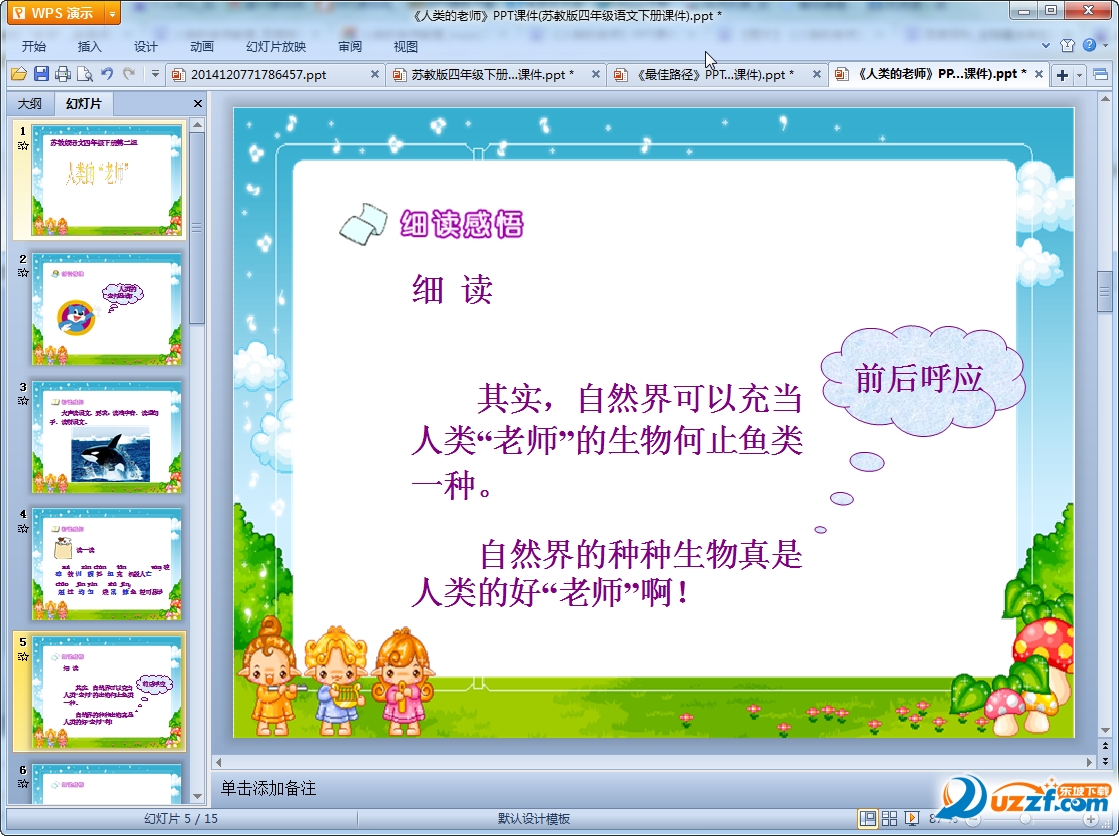Select slide 1 thumbnail 人类的老师 title
The height and width of the screenshot is (836, 1119).
pos(107,180)
